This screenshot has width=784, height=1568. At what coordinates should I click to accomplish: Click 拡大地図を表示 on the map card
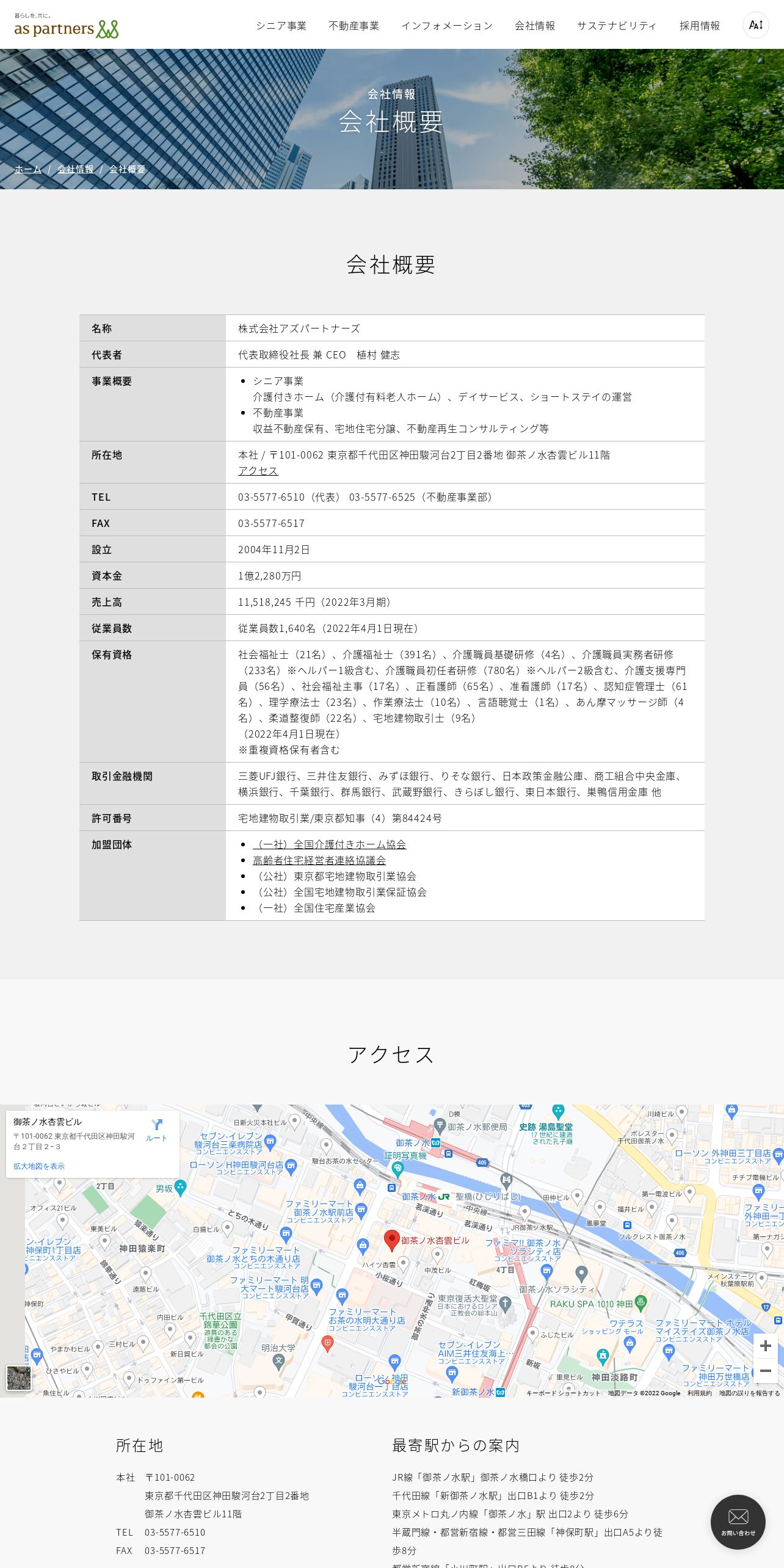(x=39, y=1166)
